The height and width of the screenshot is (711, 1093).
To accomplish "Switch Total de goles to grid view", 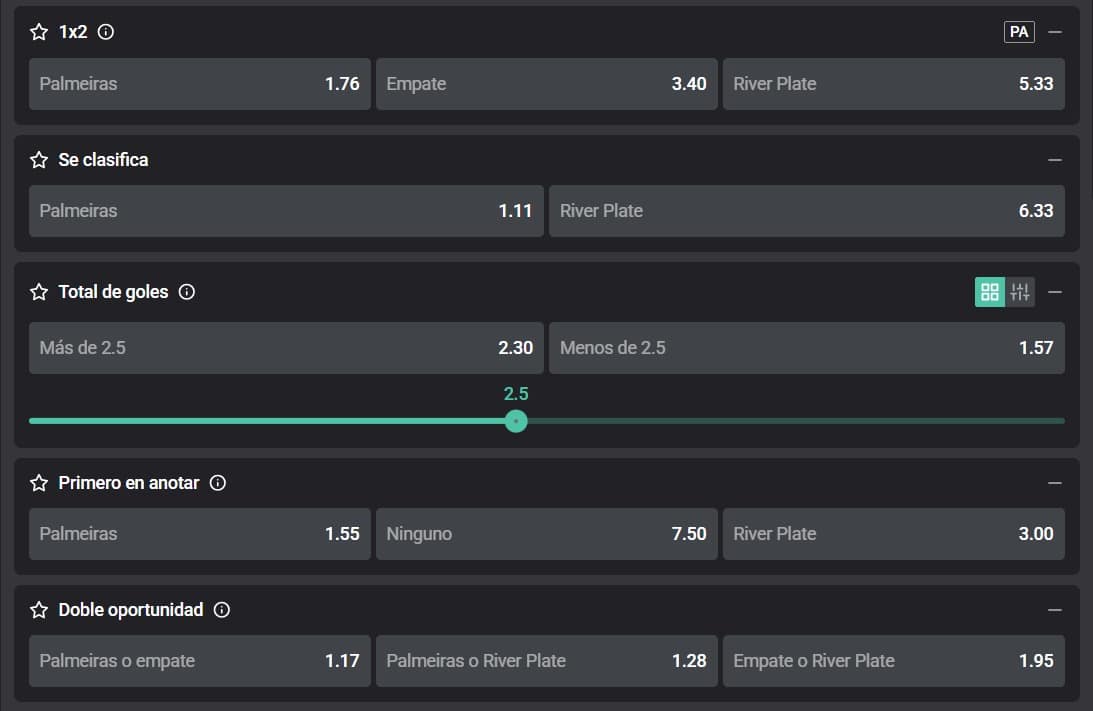I will click(990, 292).
